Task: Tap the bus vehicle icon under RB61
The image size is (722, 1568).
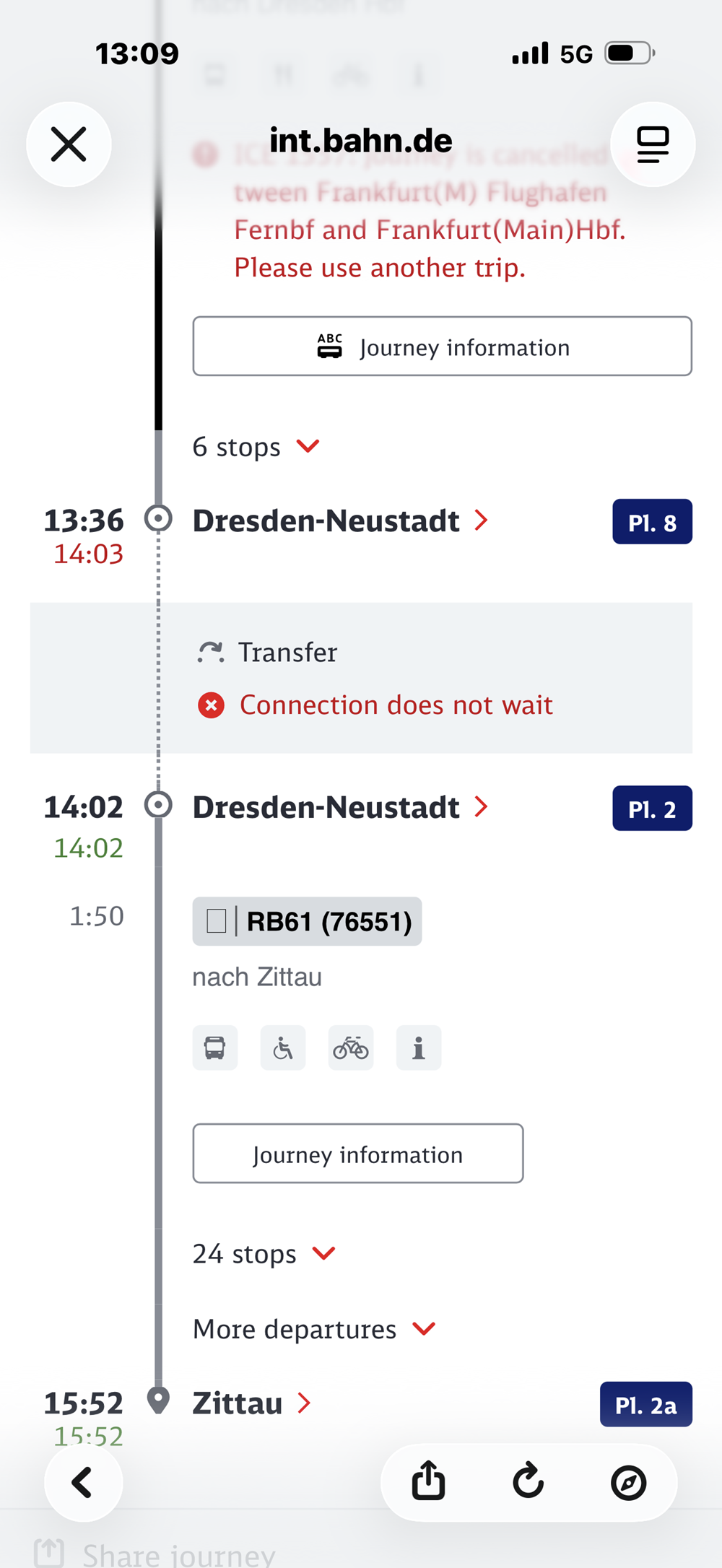Action: (x=215, y=1047)
